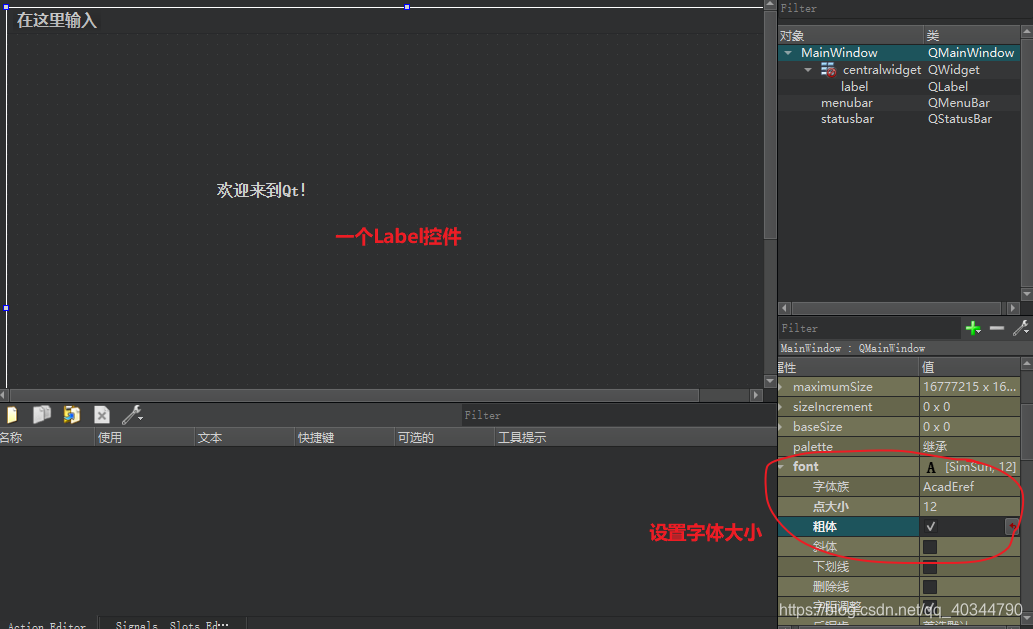Click the 快捷键 column header
Viewport: 1033px width, 629px height.
[344, 437]
